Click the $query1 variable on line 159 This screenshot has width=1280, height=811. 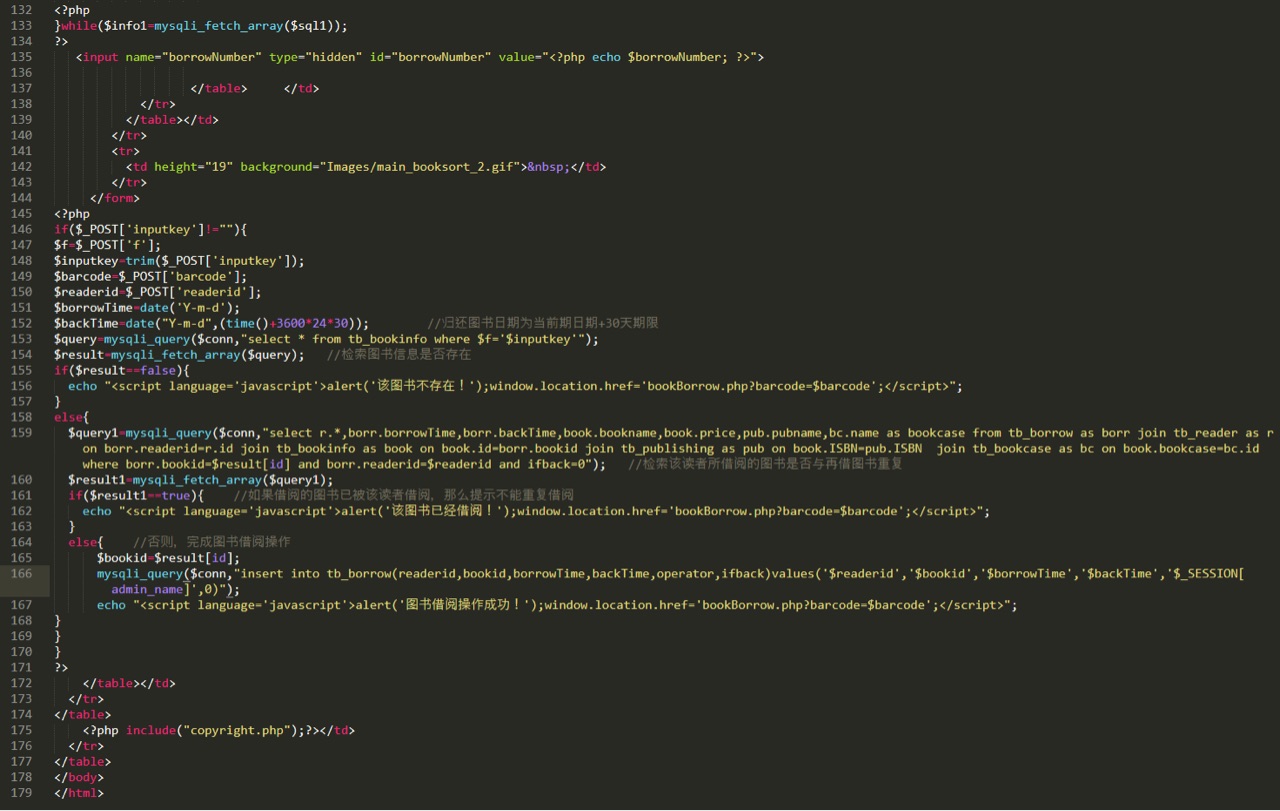click(93, 433)
